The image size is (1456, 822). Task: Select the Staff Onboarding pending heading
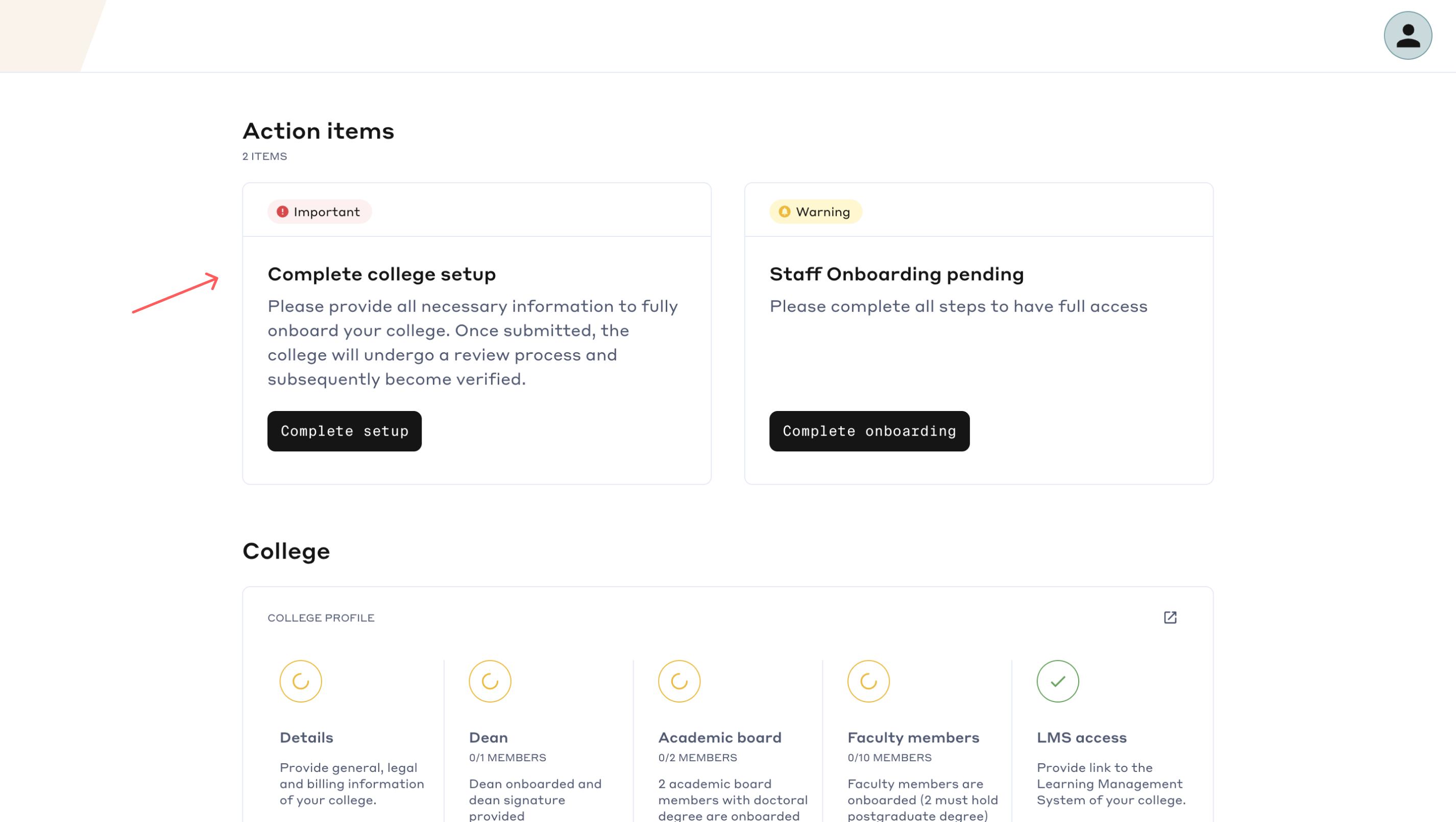point(896,274)
